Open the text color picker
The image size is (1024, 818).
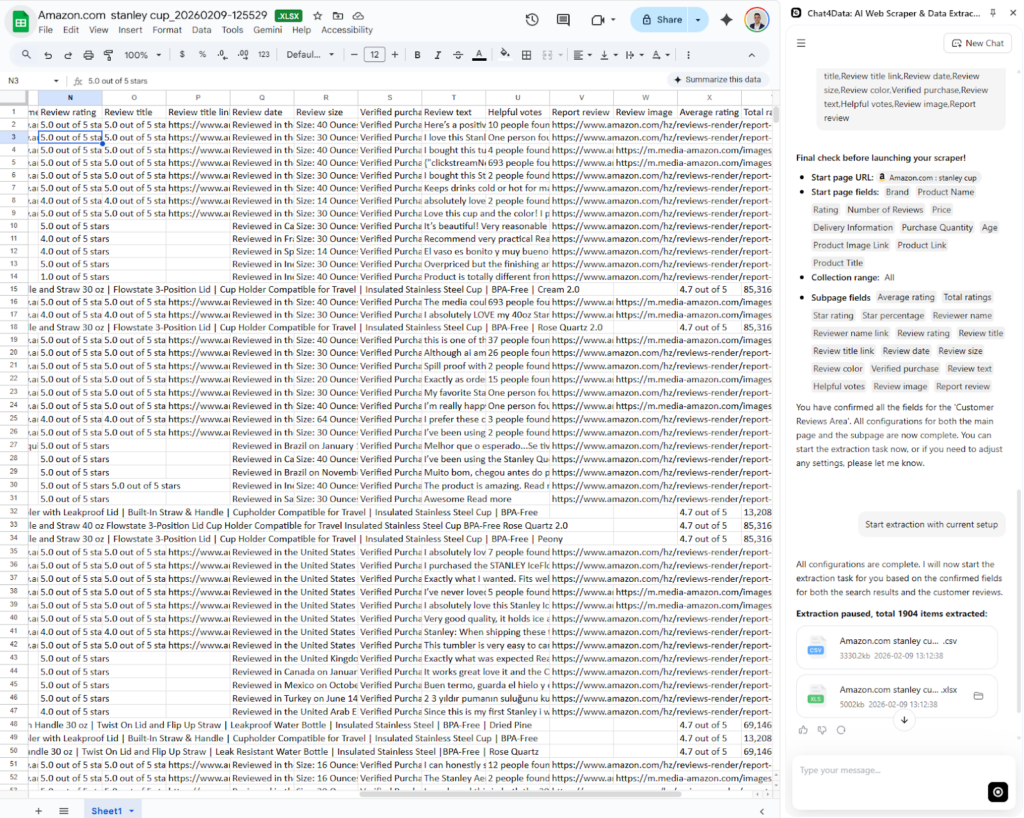(478, 55)
